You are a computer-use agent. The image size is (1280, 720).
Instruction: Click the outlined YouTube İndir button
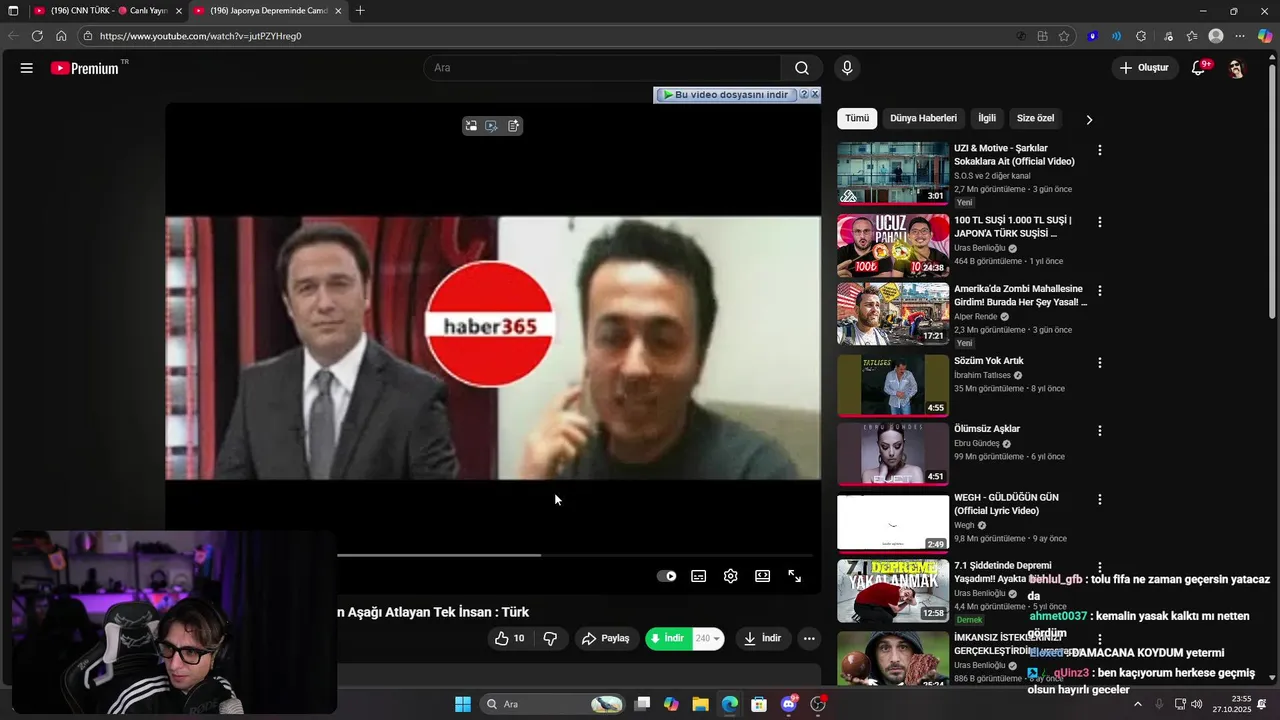coord(763,638)
